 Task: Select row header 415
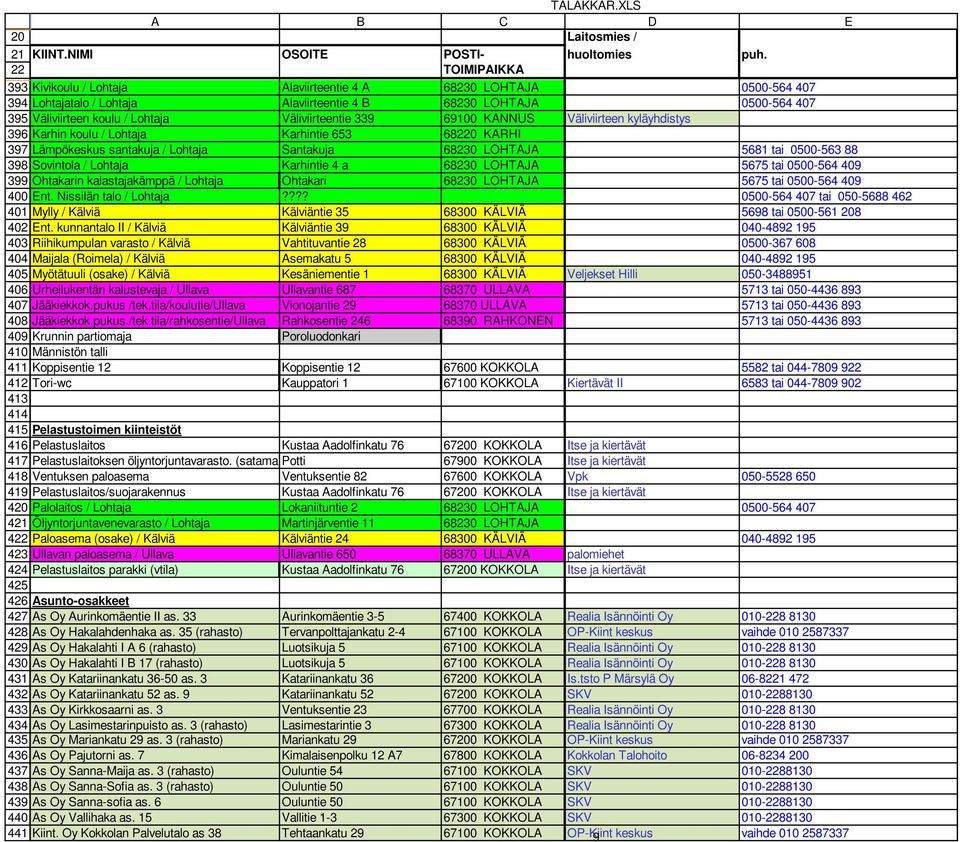pos(18,430)
